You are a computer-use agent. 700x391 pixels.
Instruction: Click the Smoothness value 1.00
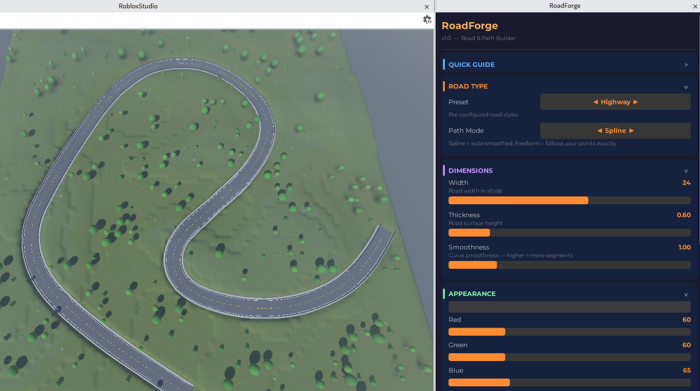684,247
